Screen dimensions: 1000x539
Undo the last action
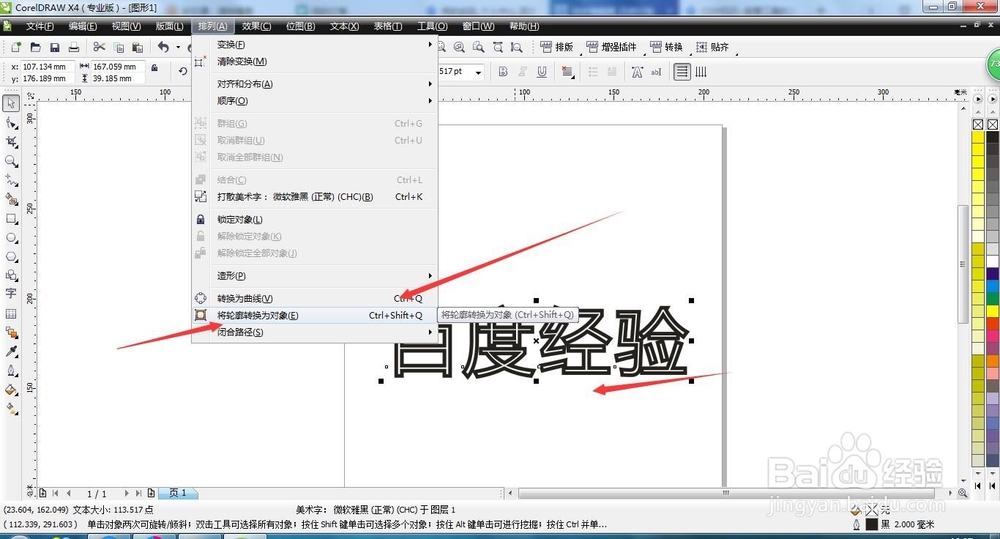click(x=163, y=47)
